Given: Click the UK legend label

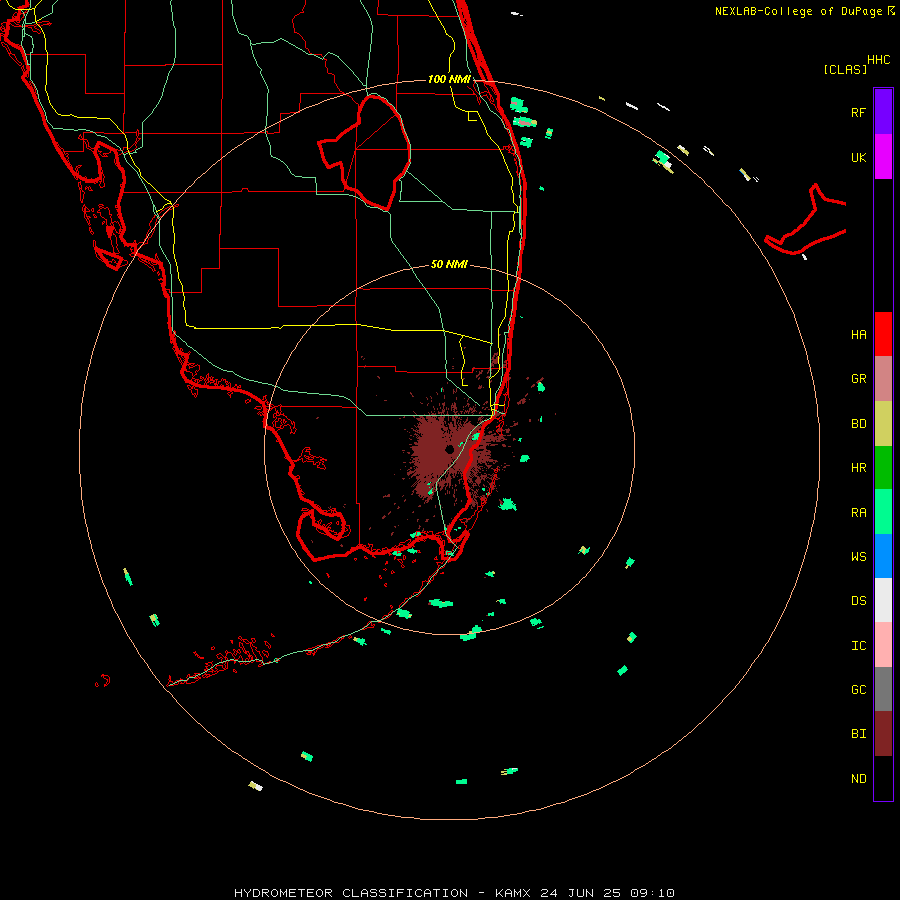Looking at the screenshot, I should (x=858, y=158).
